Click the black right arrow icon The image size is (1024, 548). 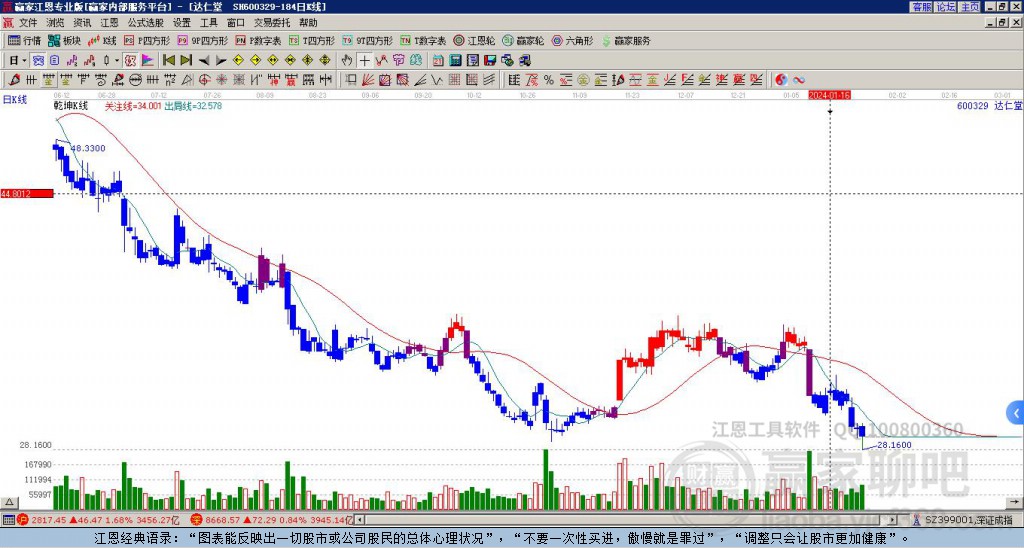[x=221, y=61]
